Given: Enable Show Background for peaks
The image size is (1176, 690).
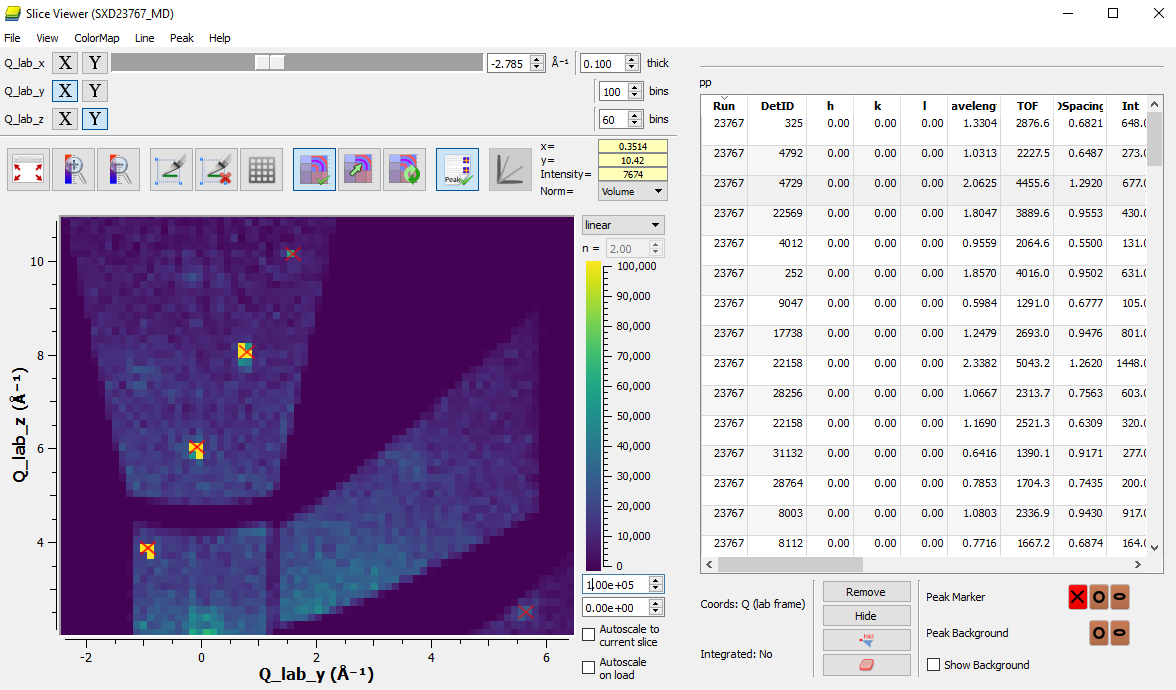Looking at the screenshot, I should click(x=934, y=664).
